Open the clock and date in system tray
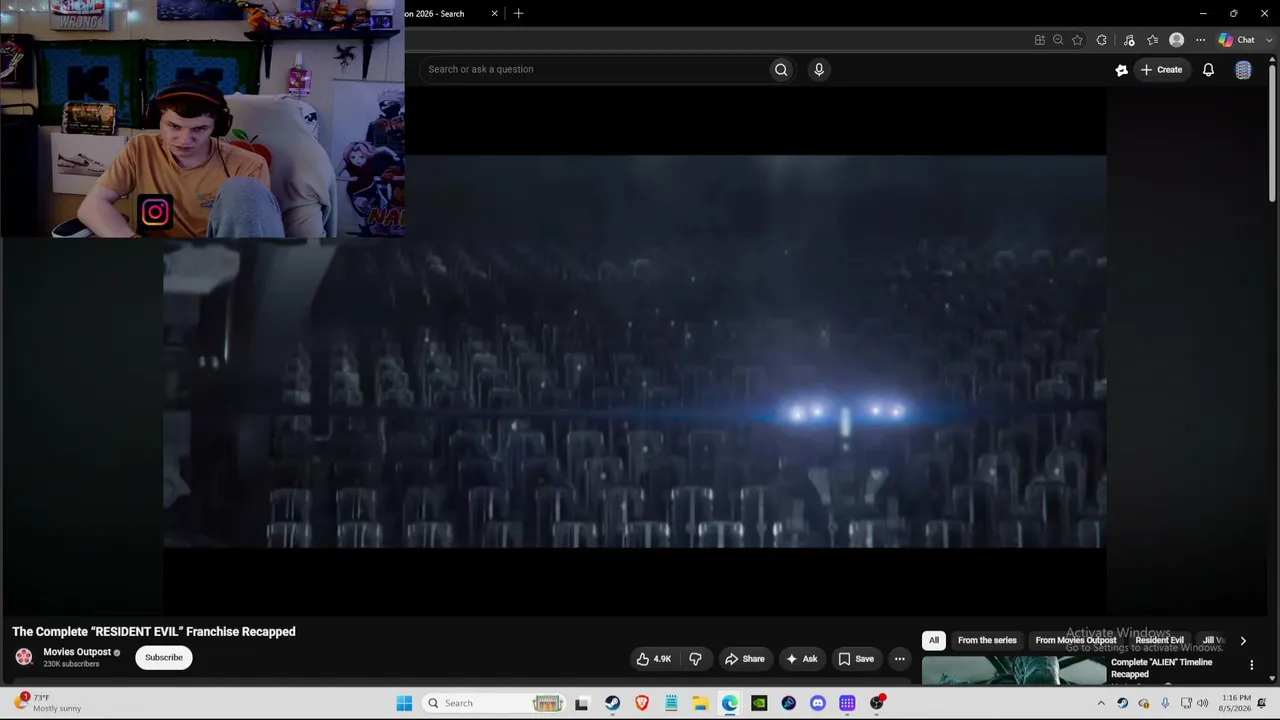This screenshot has height=720, width=1280. click(x=1236, y=703)
